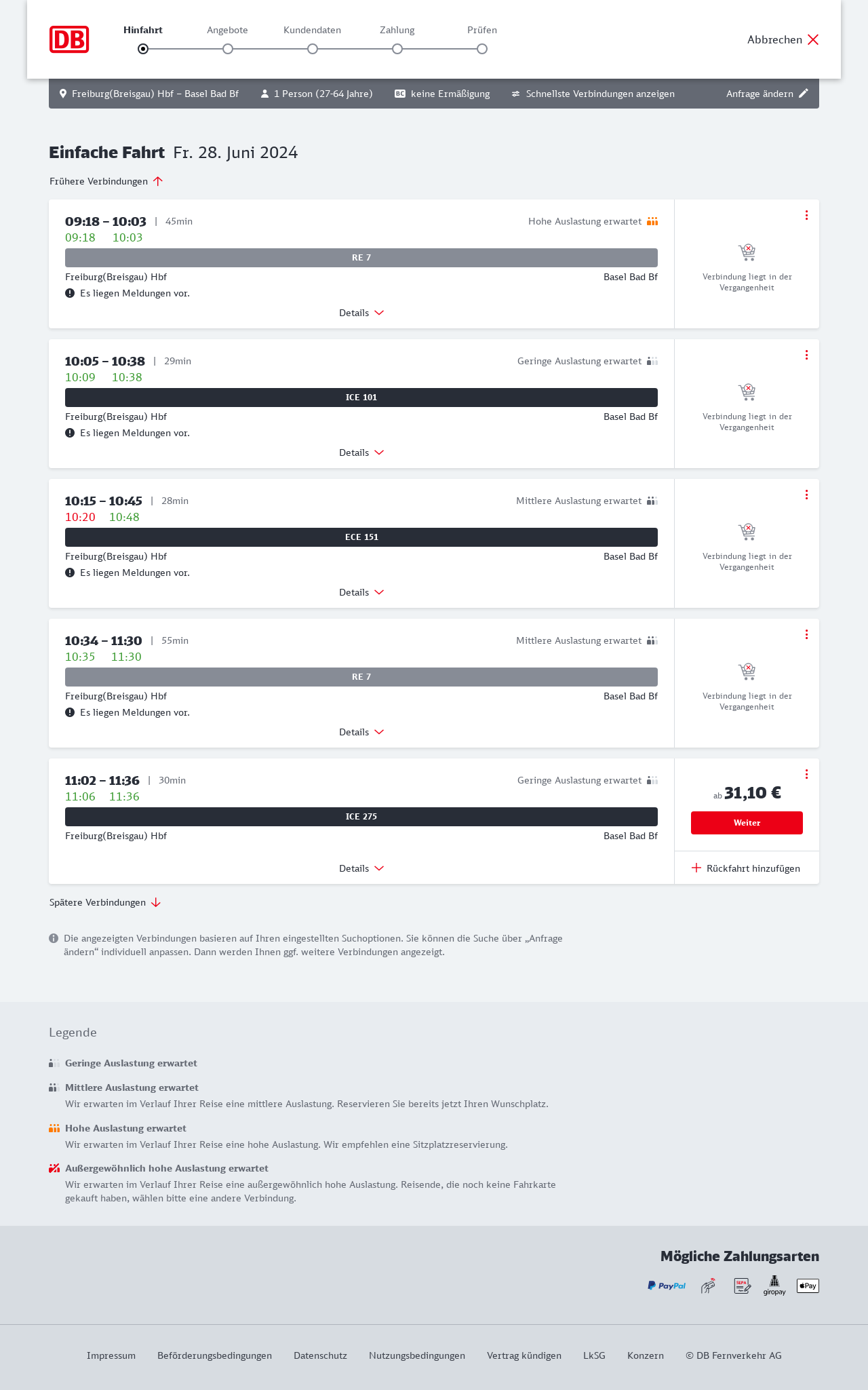Load Spätere Verbindungen
The image size is (868, 1390).
105,902
